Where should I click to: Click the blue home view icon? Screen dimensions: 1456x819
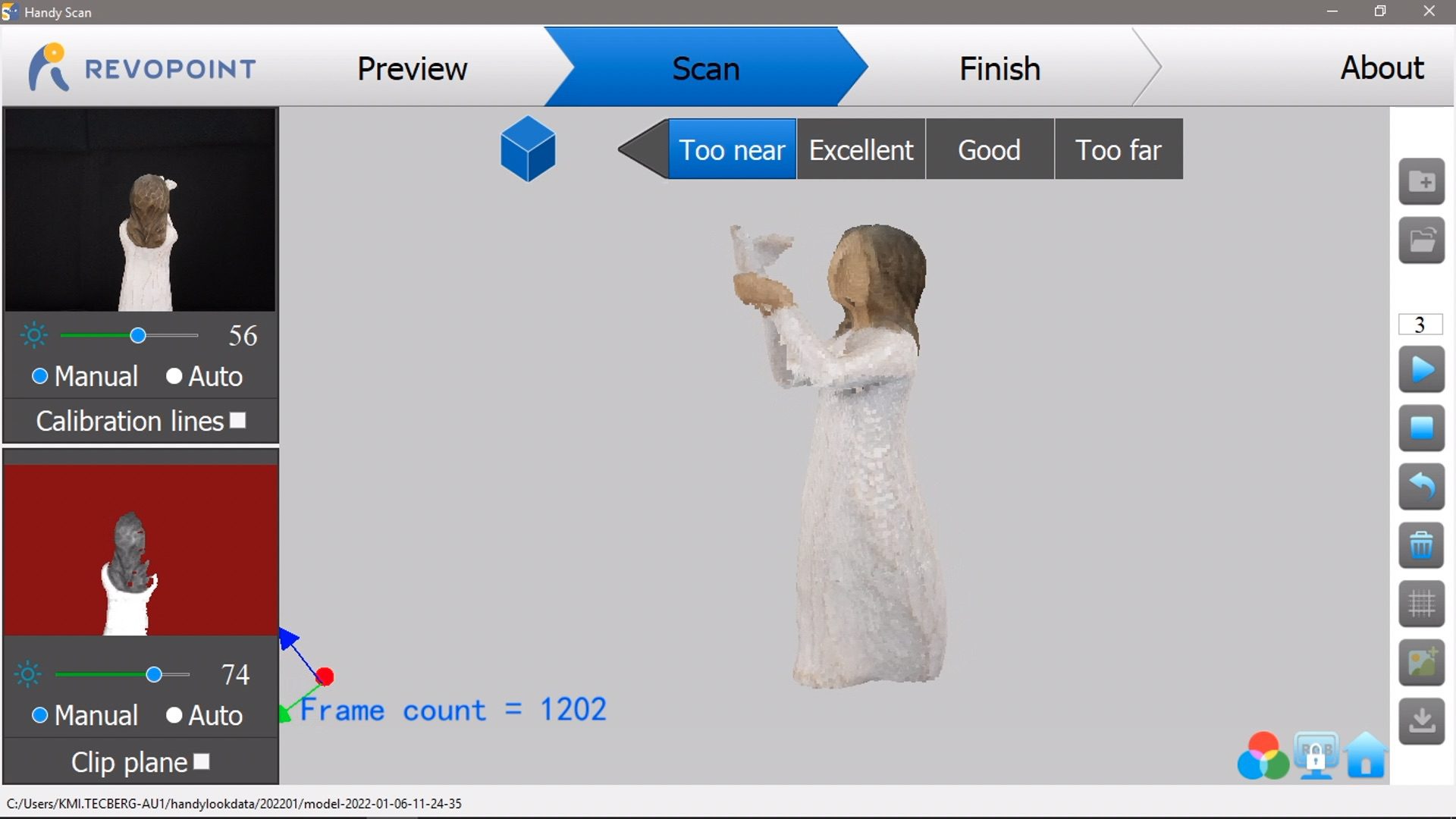point(1367,756)
